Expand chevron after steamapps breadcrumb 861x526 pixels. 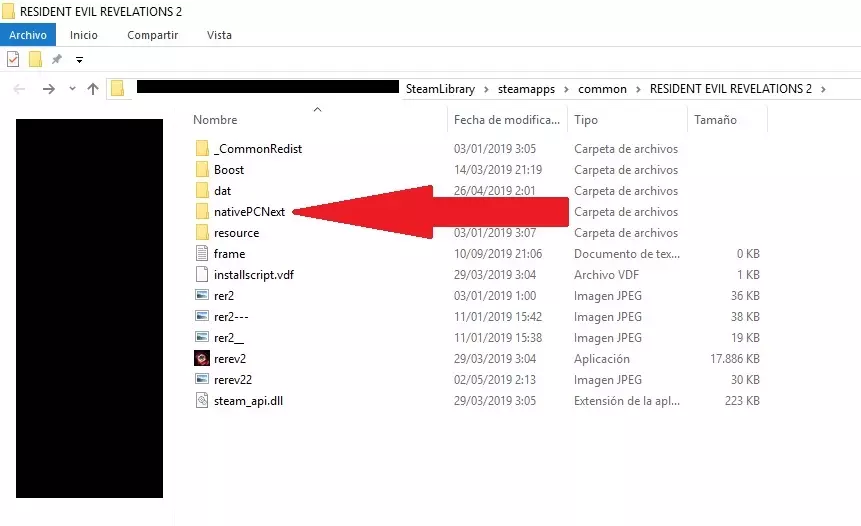pos(566,89)
